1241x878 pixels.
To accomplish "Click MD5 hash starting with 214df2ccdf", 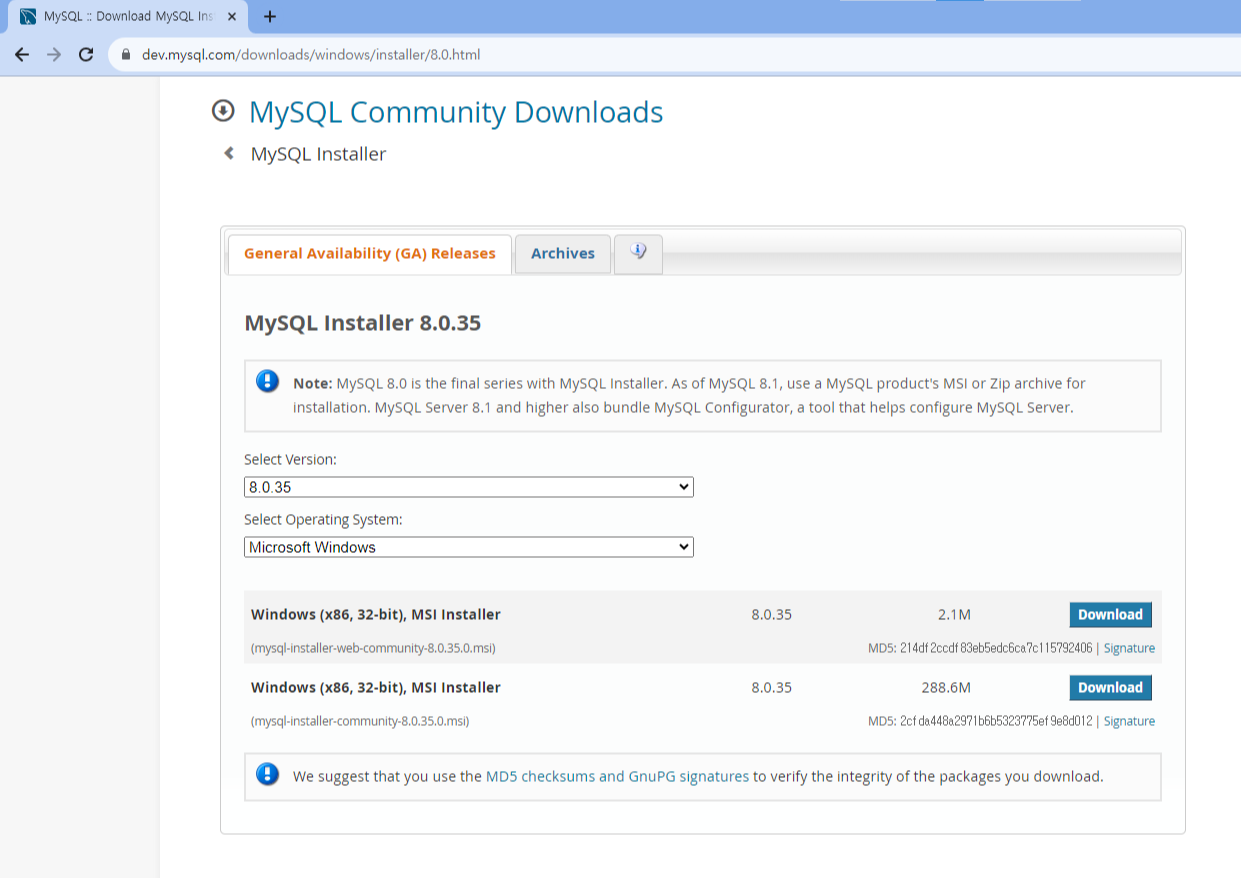I will click(996, 648).
